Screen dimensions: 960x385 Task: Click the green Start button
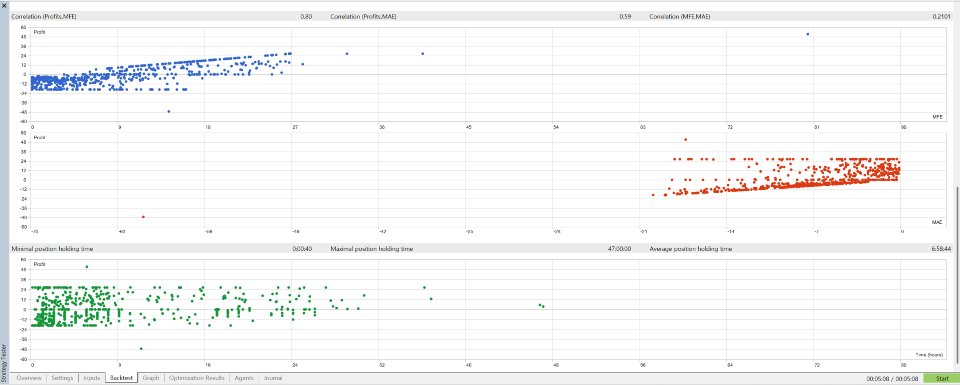942,379
